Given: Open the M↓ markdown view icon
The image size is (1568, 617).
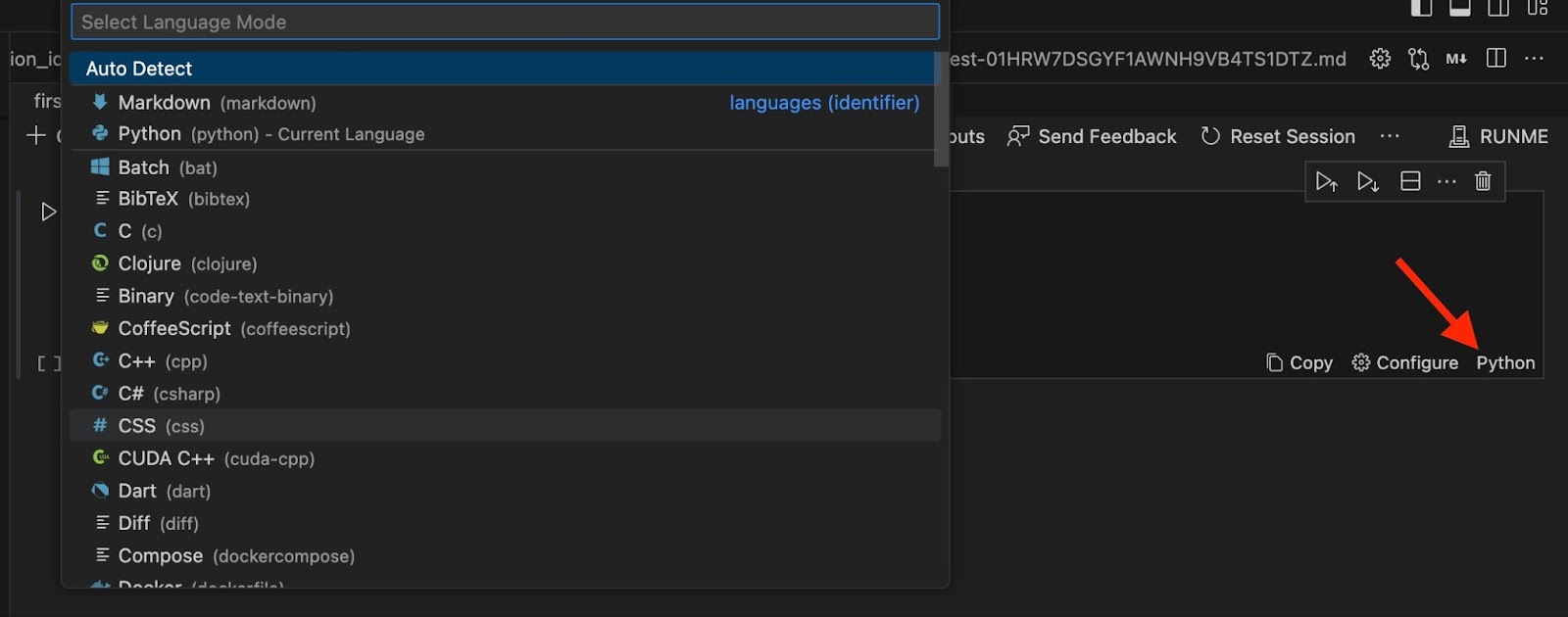Looking at the screenshot, I should [1456, 59].
